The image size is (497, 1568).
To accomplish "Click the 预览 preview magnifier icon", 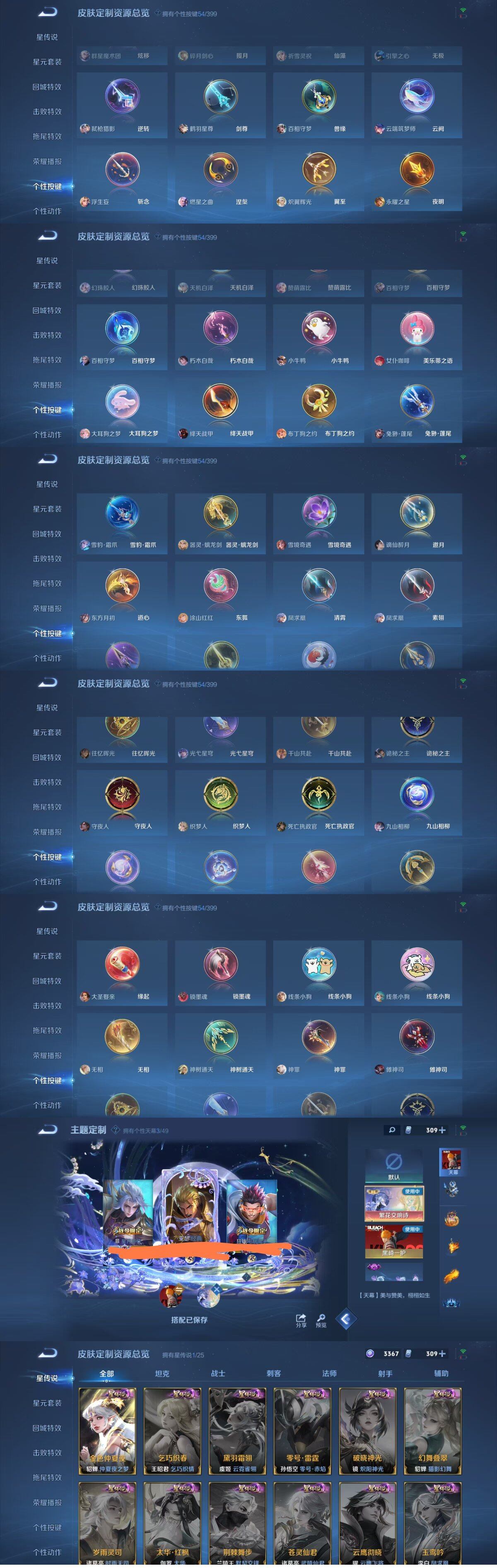I will (321, 1320).
